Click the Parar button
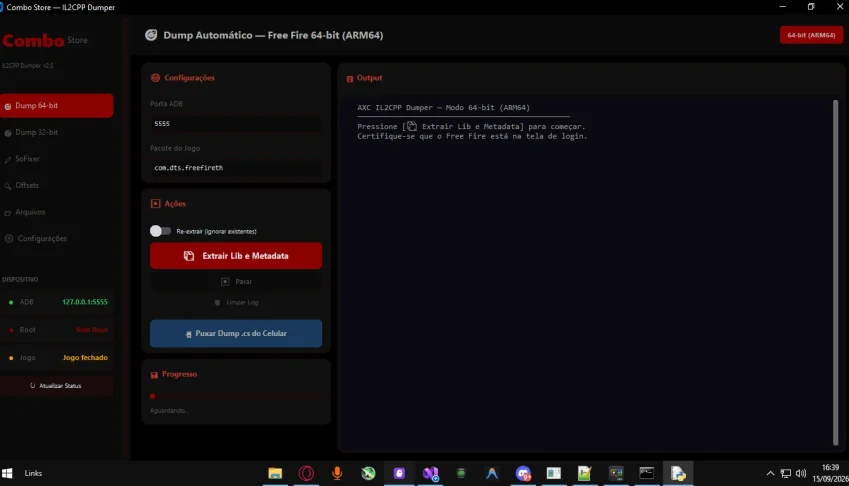849x486 pixels. pos(236,281)
